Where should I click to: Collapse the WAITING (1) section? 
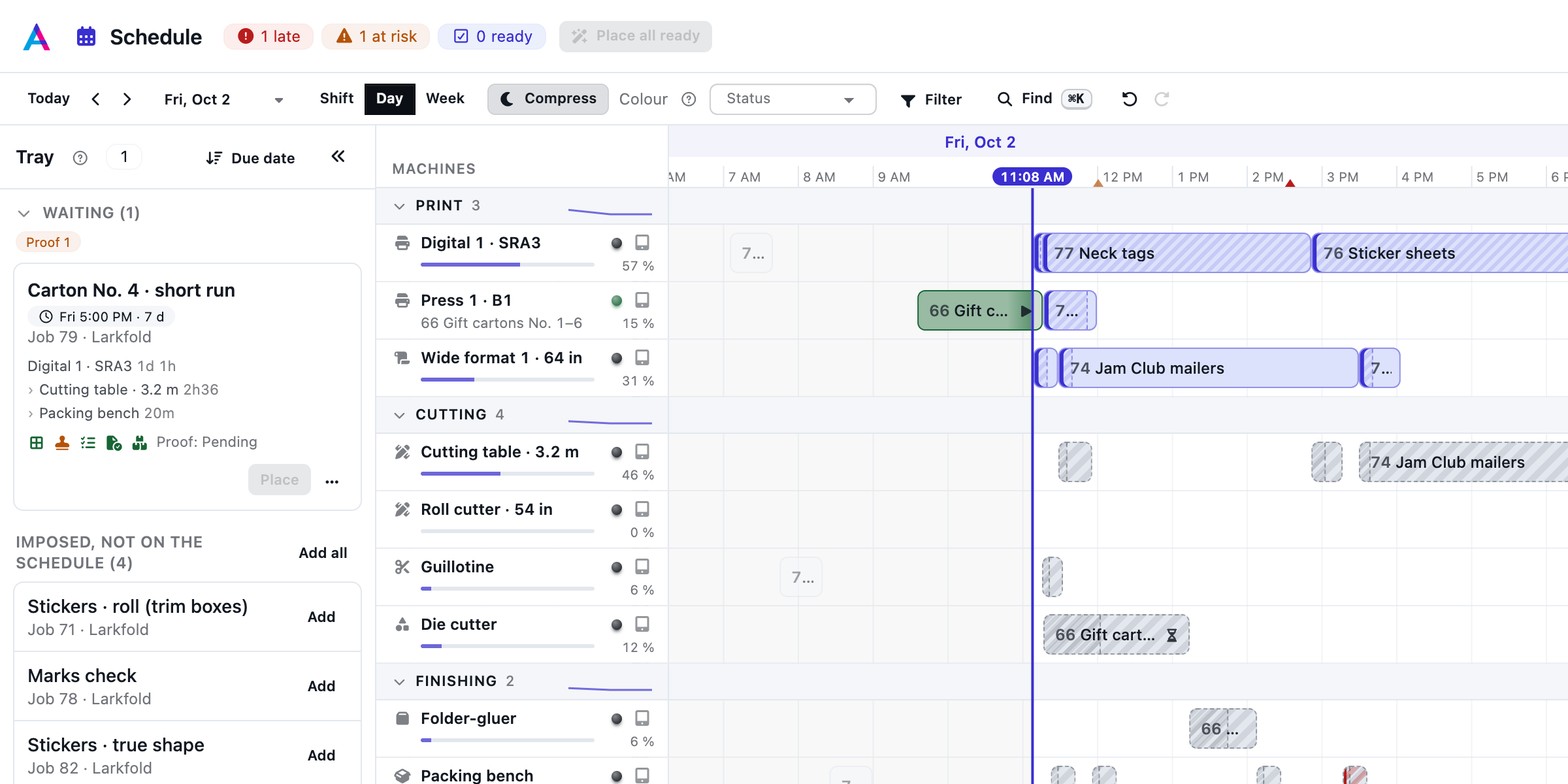[24, 214]
